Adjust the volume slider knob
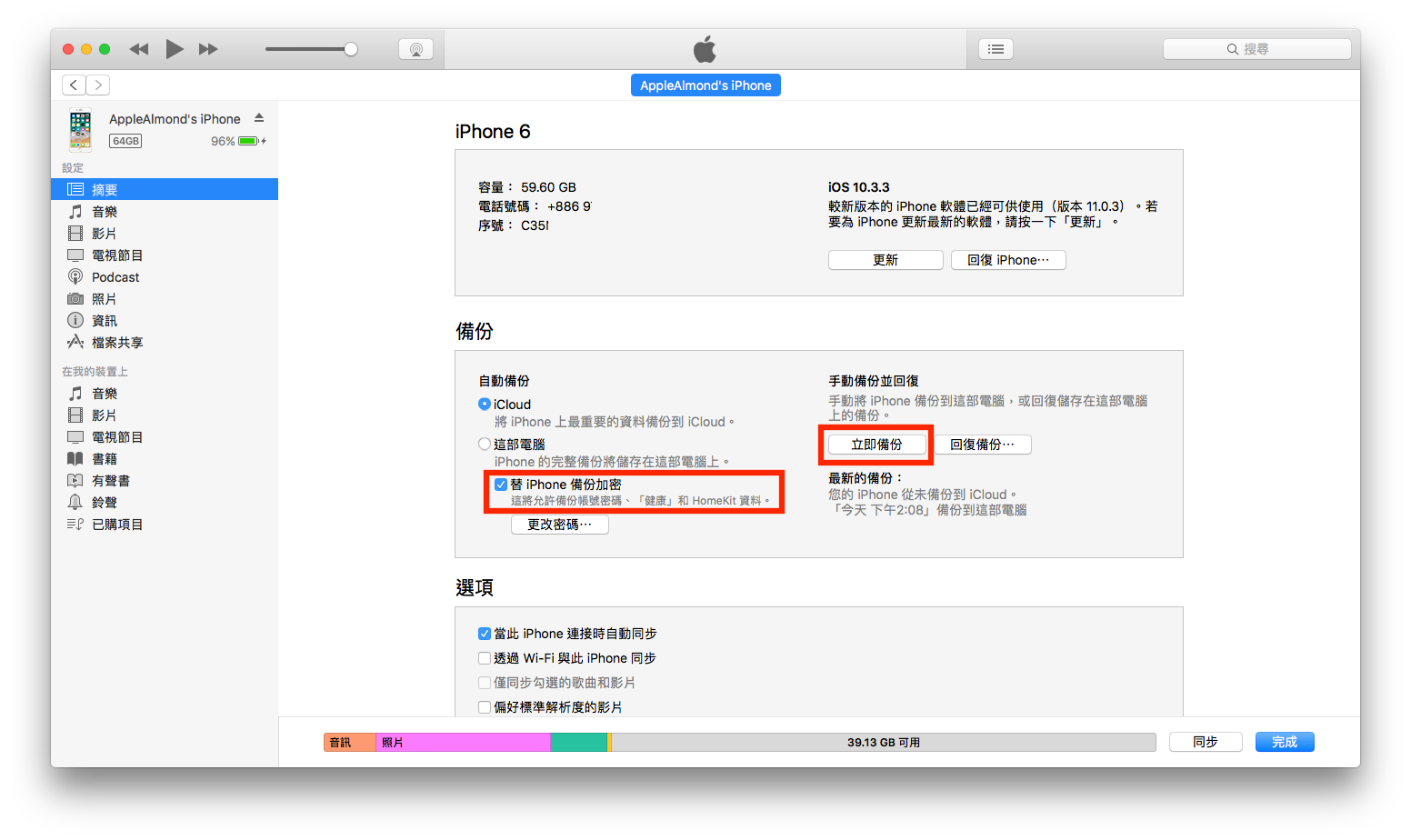The height and width of the screenshot is (840, 1411). [351, 49]
